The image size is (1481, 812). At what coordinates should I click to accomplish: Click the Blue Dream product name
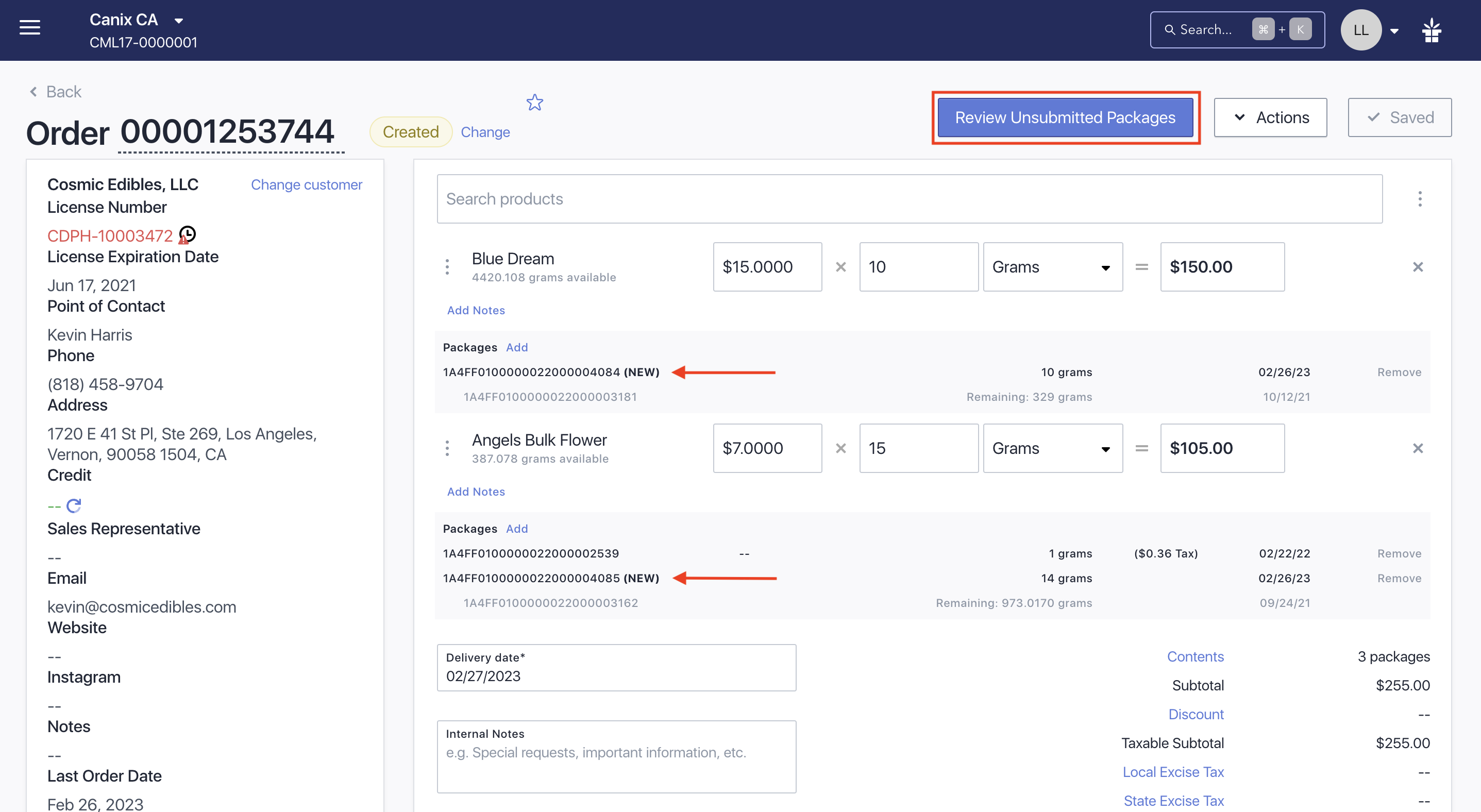coord(513,259)
